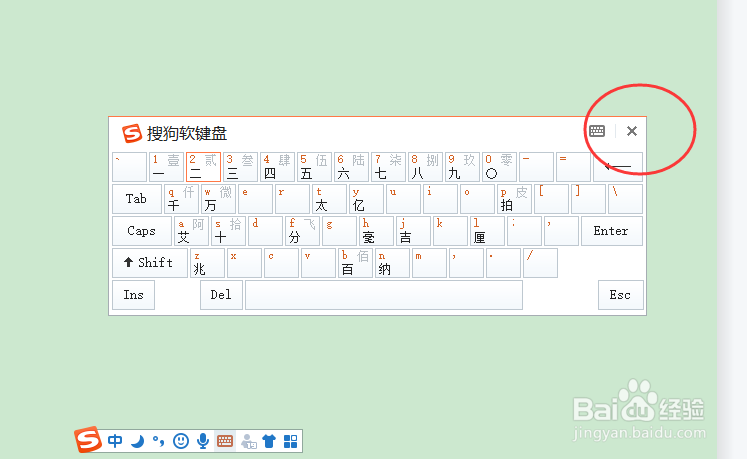Screen dimensions: 747x459
Task: Open the user account icon with badge 19
Action: coord(248,441)
